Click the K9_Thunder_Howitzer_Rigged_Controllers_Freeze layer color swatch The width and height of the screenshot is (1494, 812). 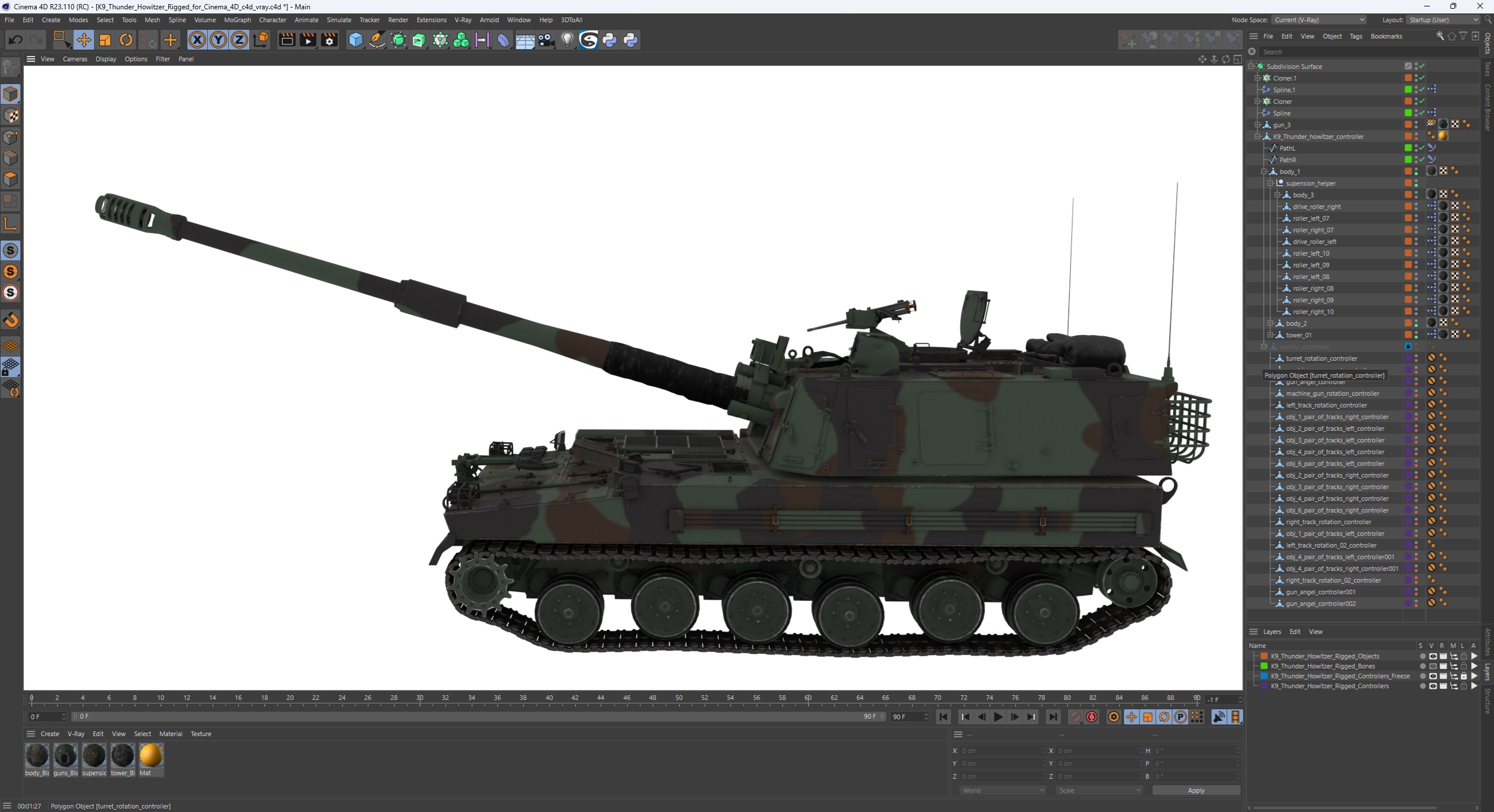click(1264, 676)
